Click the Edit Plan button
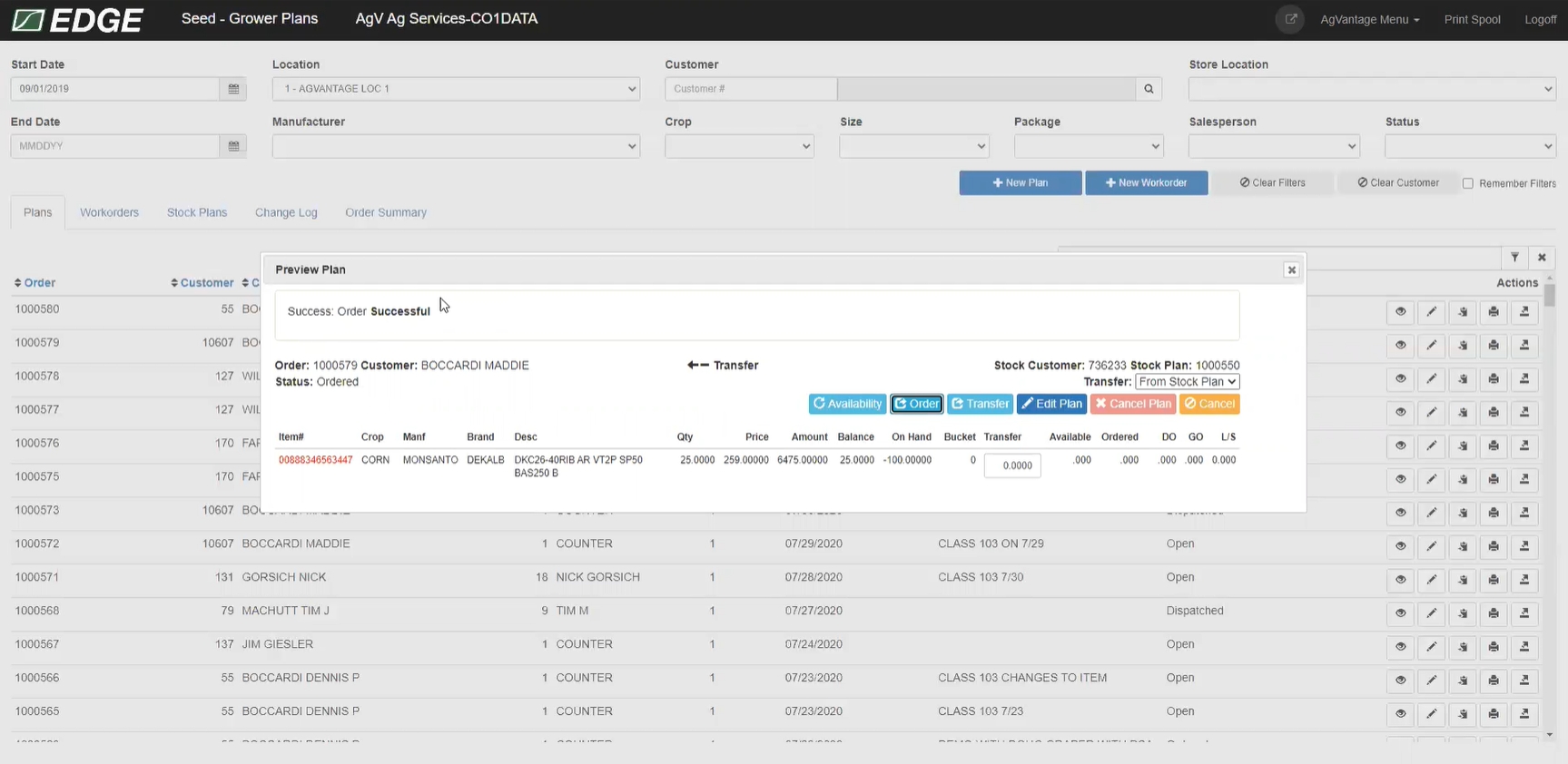Screen dimensions: 1568x764 tap(1051, 404)
